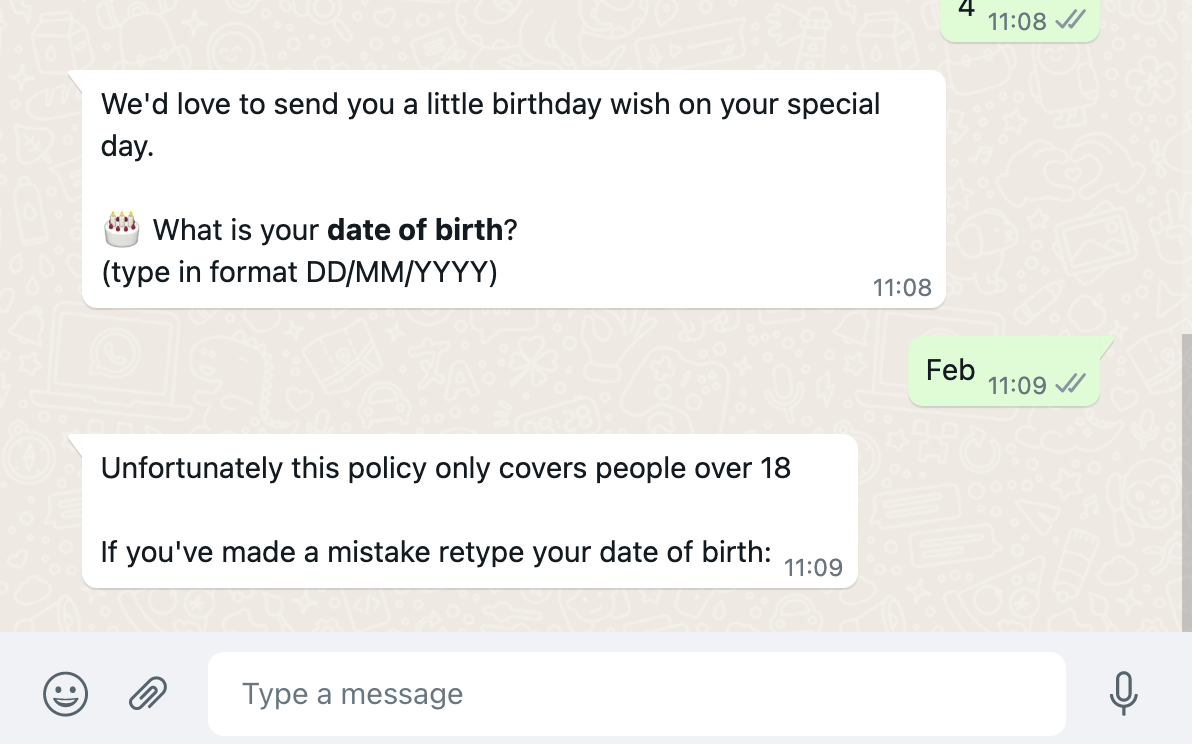Click the paperclip attach icon
Screen dimensions: 1192x744
tap(148, 693)
